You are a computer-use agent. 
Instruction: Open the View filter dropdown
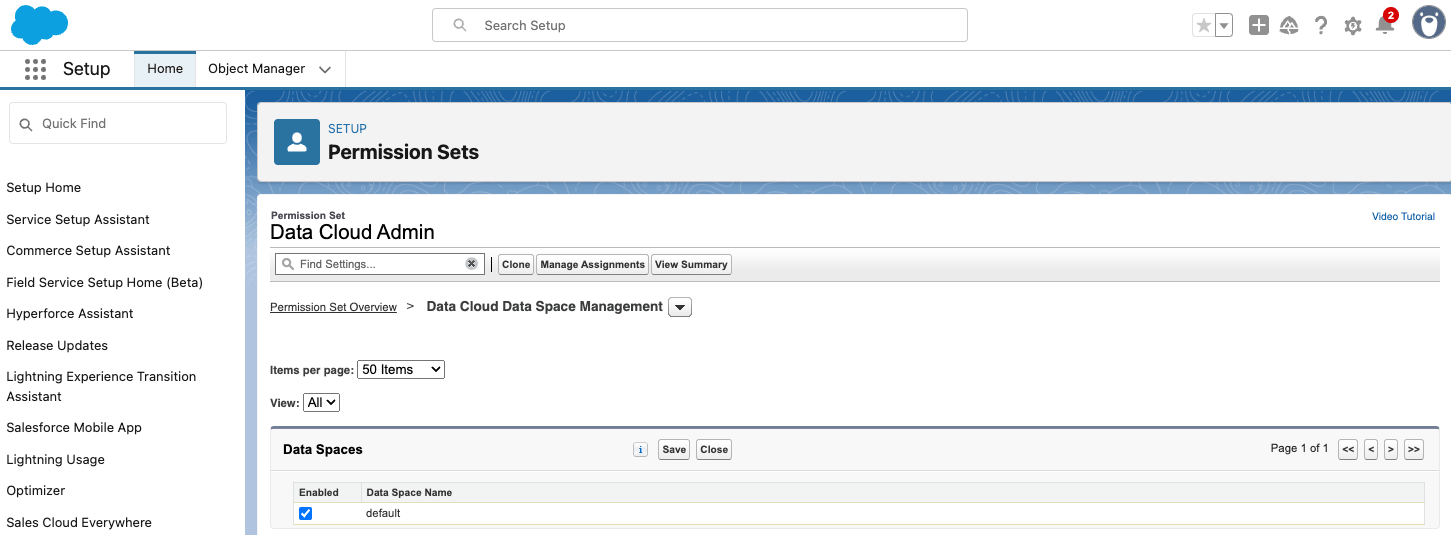[321, 402]
